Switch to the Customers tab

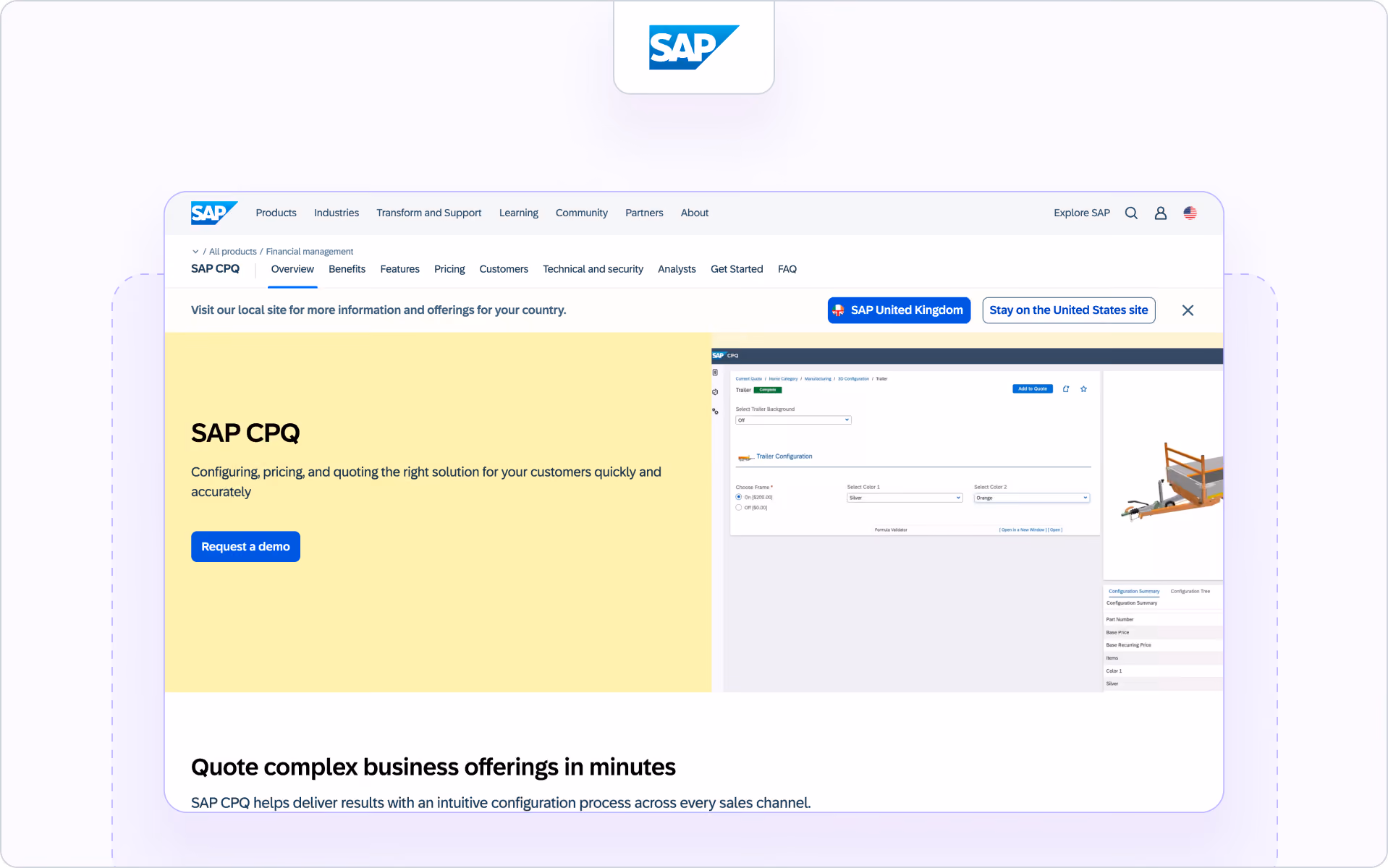[504, 269]
